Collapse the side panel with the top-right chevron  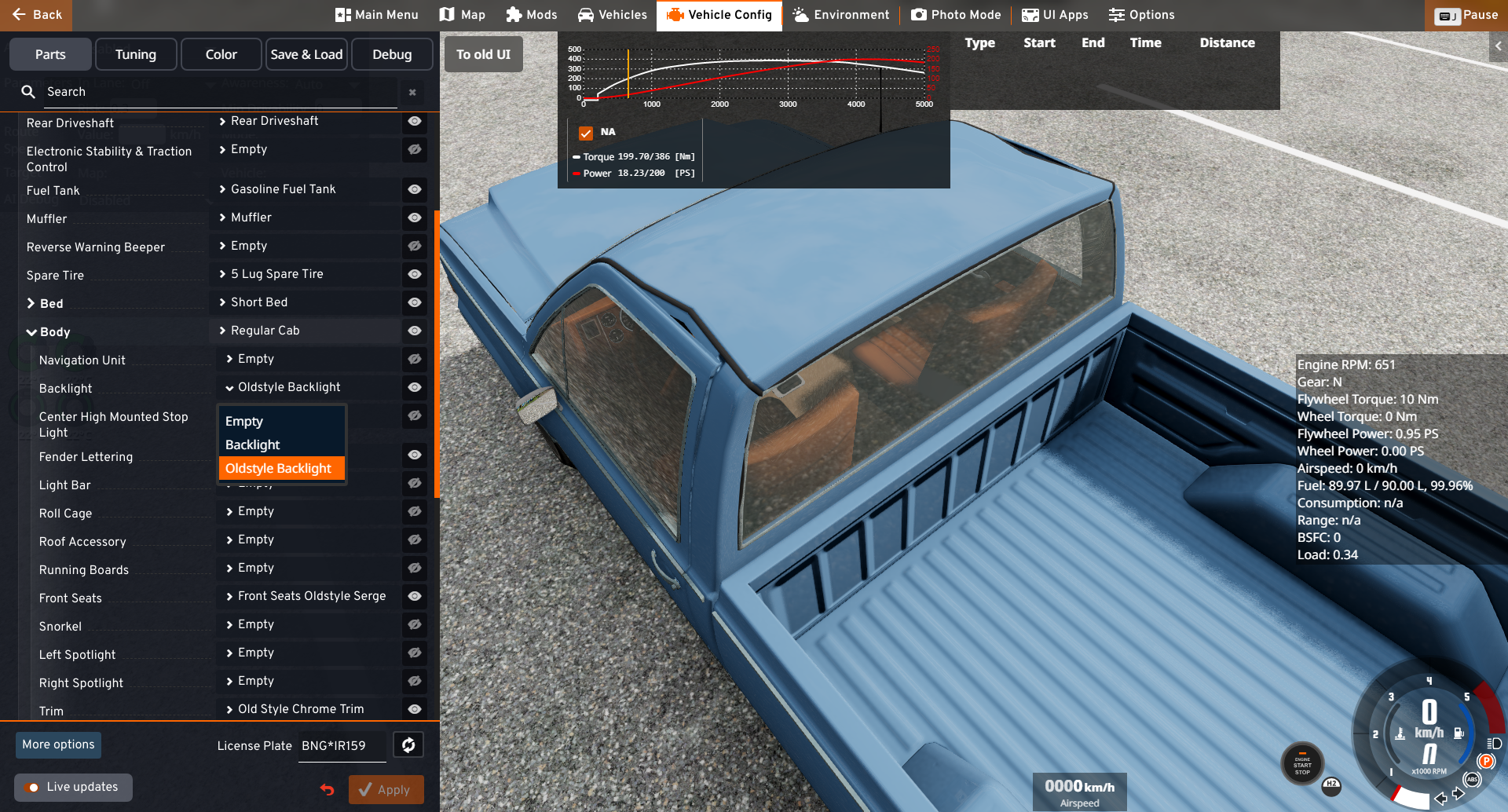click(1499, 46)
